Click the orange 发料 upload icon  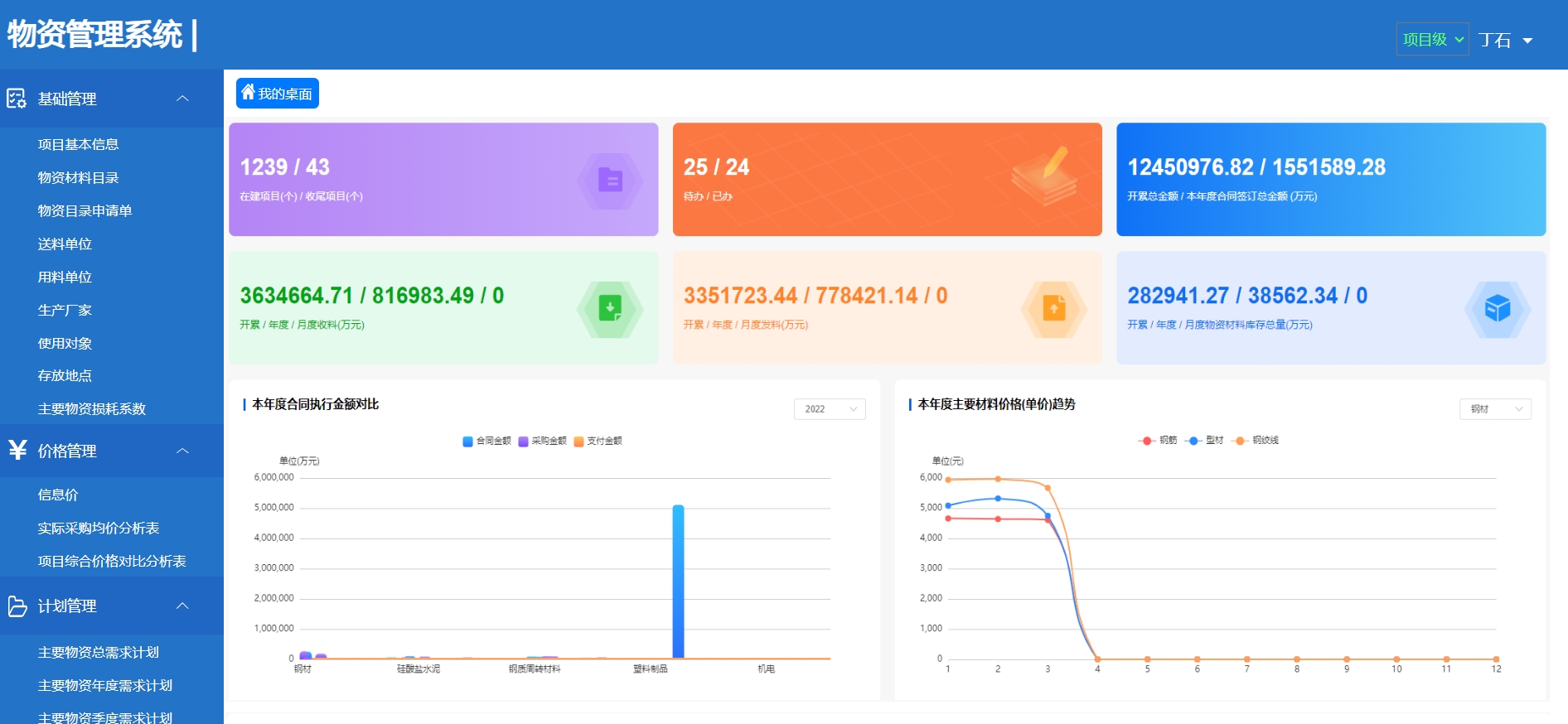coord(1053,308)
